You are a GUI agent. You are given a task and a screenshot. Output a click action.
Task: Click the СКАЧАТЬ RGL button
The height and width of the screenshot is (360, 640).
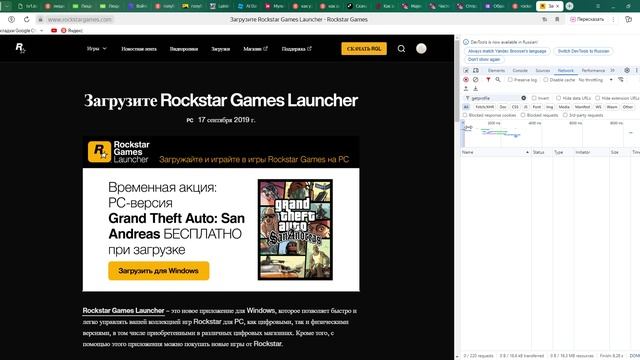point(364,49)
